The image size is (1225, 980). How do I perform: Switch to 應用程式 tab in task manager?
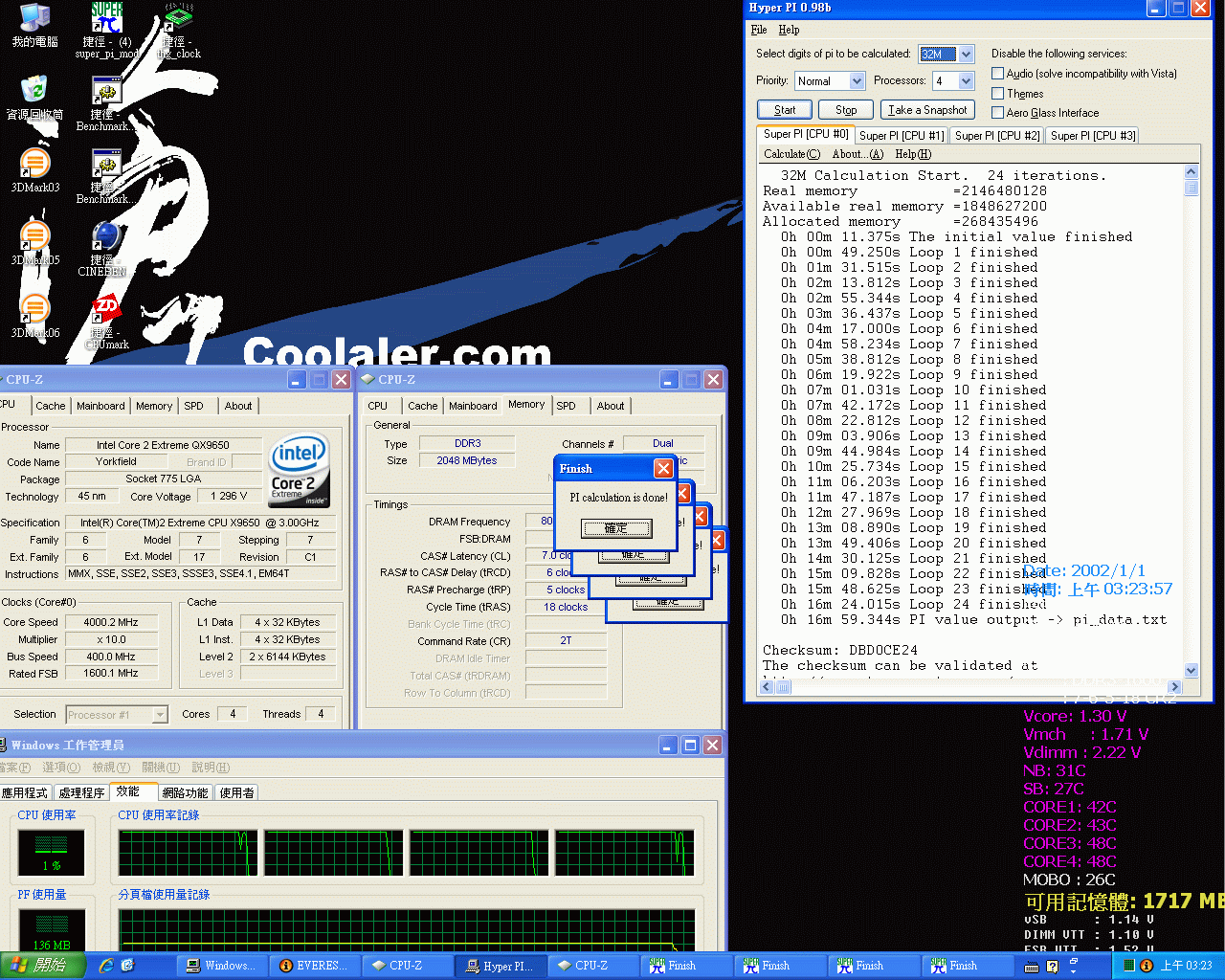click(25, 792)
